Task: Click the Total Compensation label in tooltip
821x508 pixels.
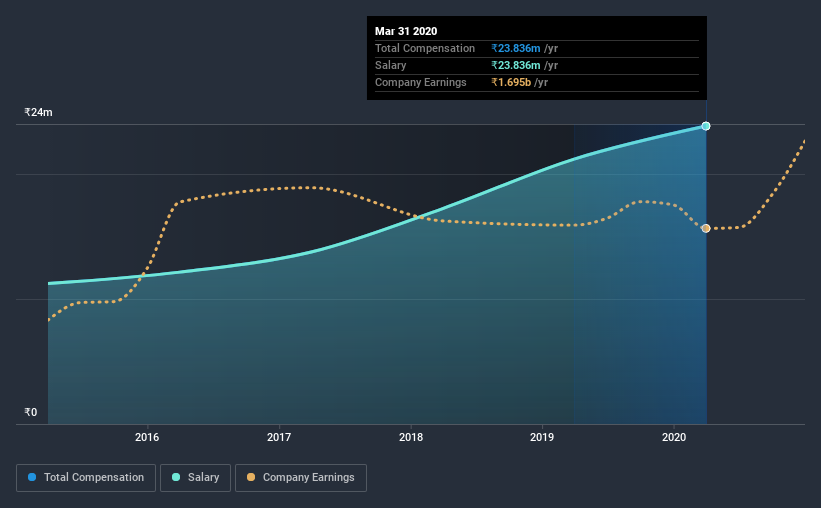Action: tap(425, 48)
